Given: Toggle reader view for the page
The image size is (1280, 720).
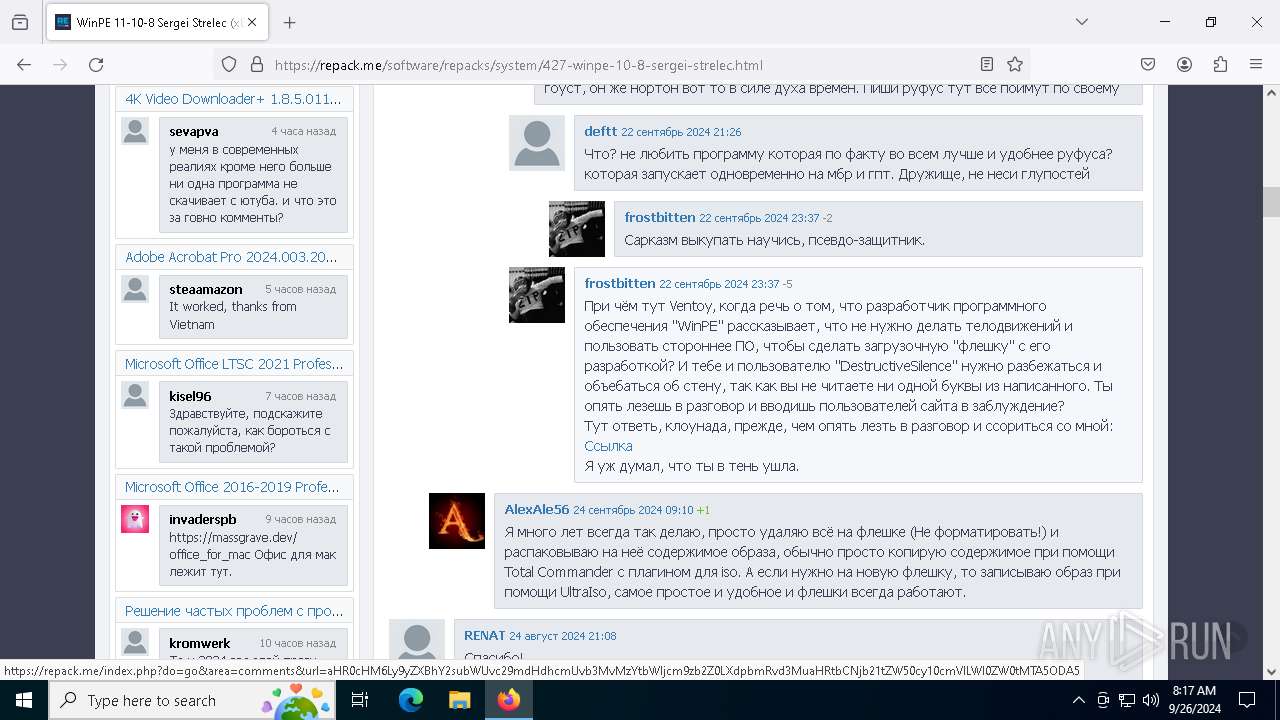Looking at the screenshot, I should tap(987, 64).
